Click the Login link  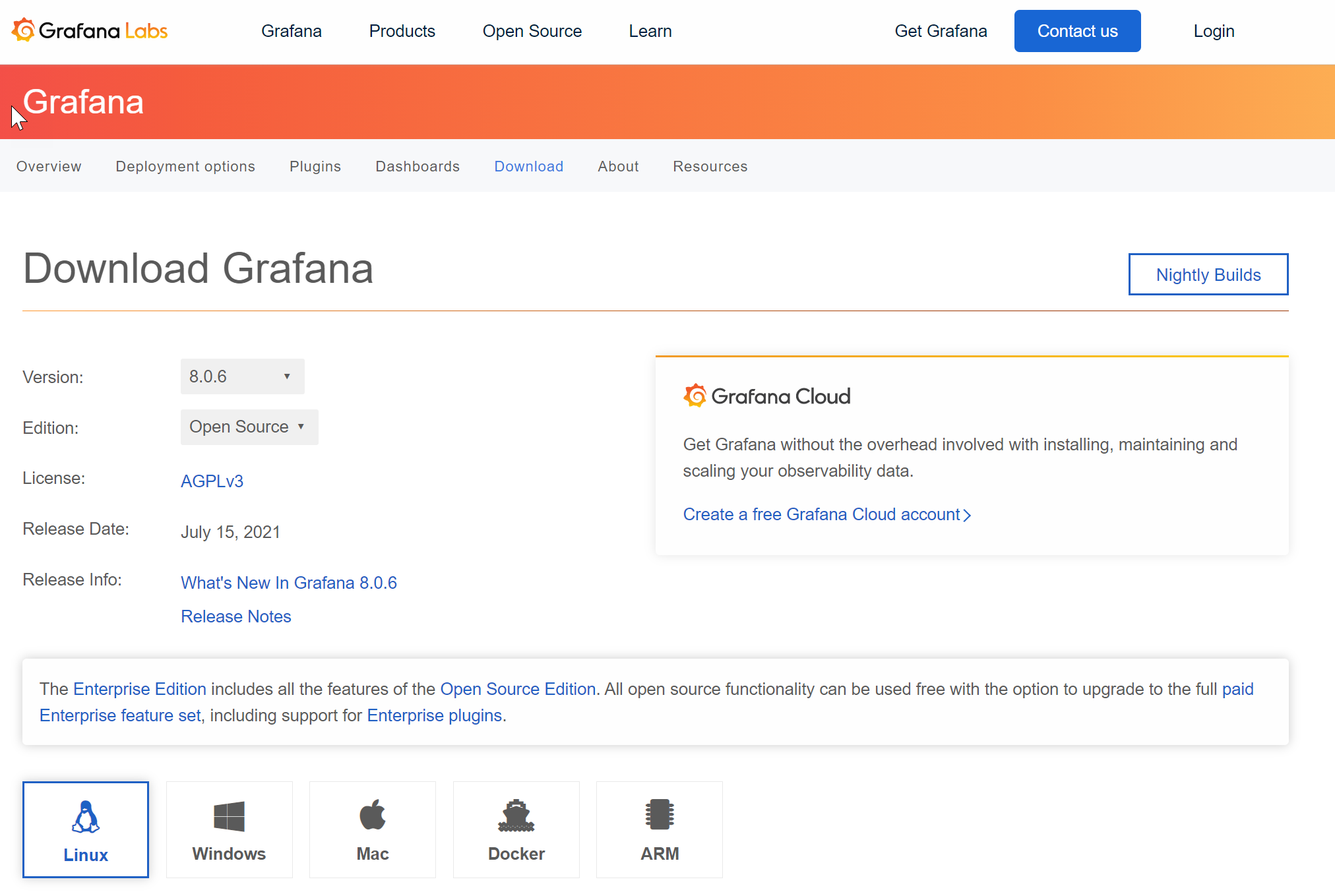pos(1214,31)
